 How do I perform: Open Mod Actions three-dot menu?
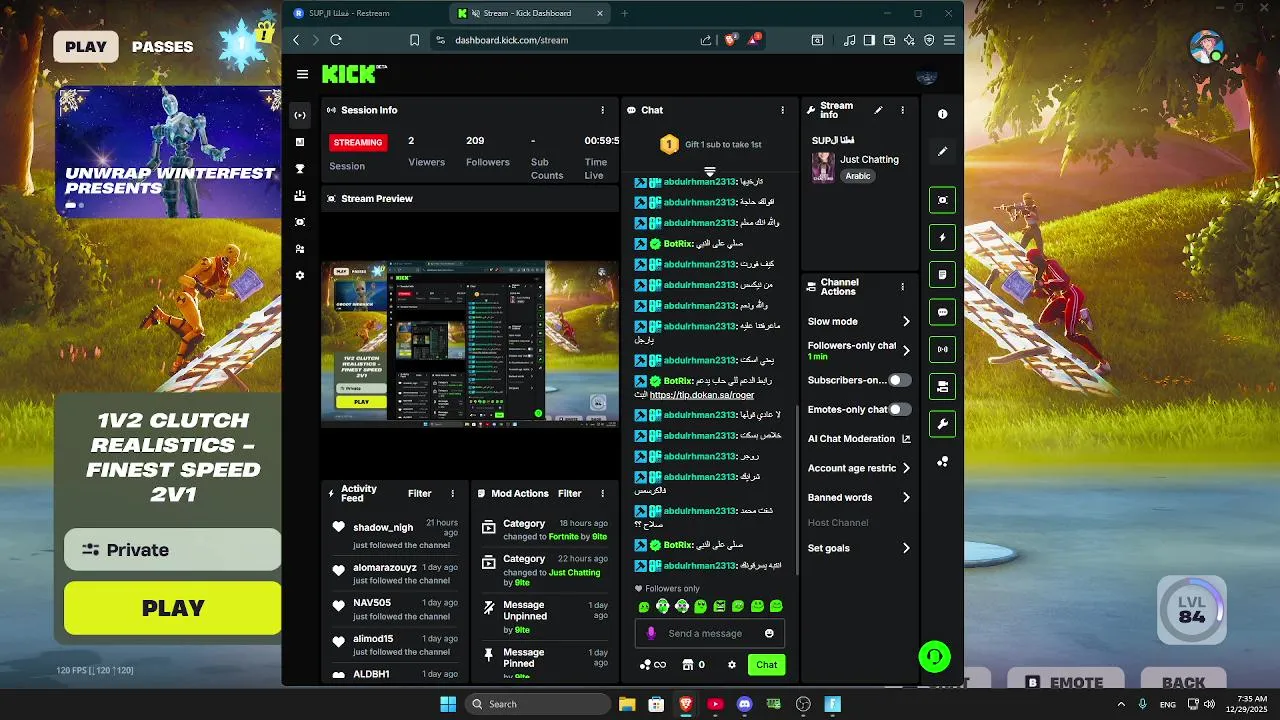click(602, 493)
